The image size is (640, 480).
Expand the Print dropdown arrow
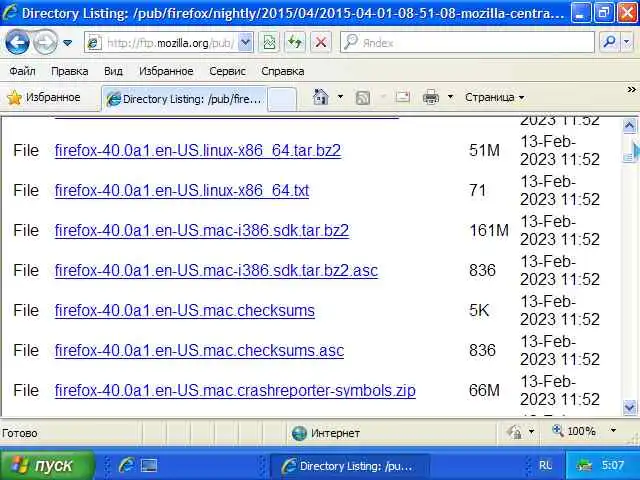[x=451, y=97]
